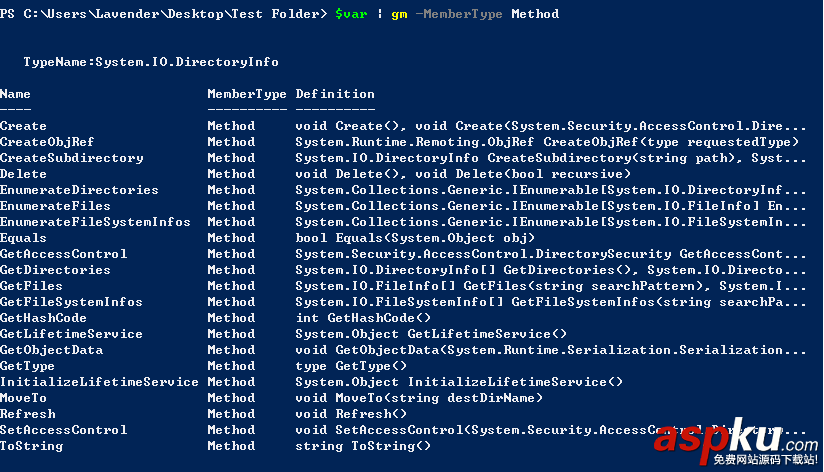Screen dimensions: 824x472
Task: Select the InitializeLifetimeService method name
Action: (99, 382)
